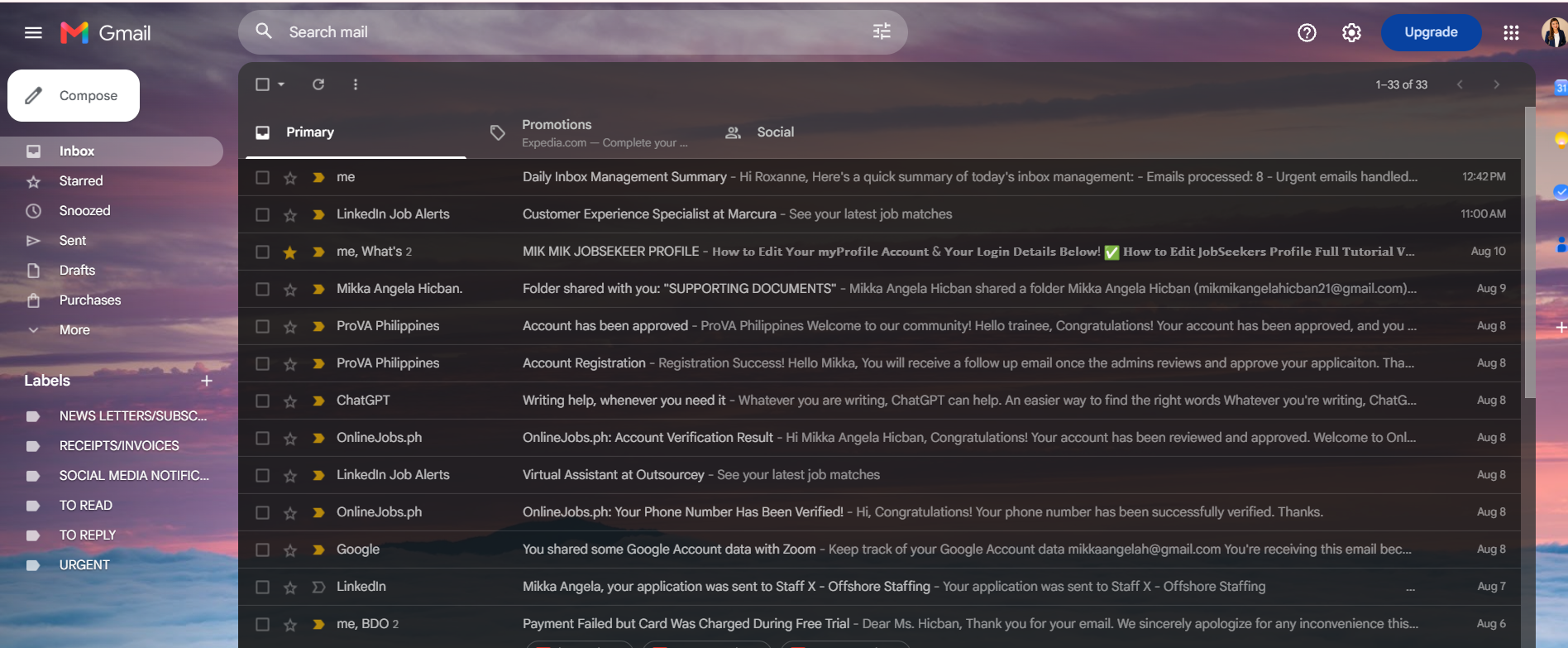
Task: Star the ChatGPT email
Action: click(x=289, y=401)
